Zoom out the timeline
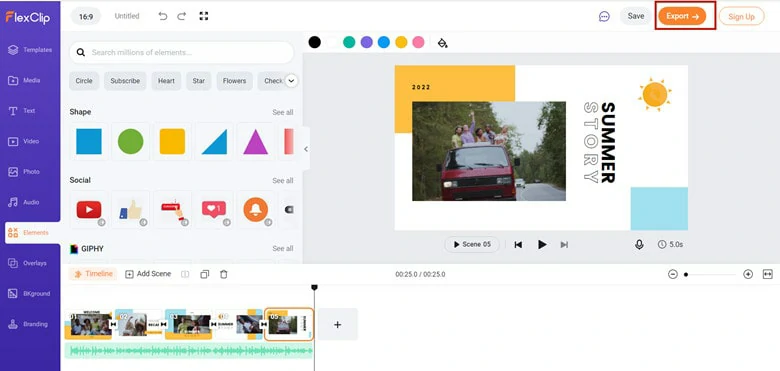The image size is (780, 371). (673, 274)
